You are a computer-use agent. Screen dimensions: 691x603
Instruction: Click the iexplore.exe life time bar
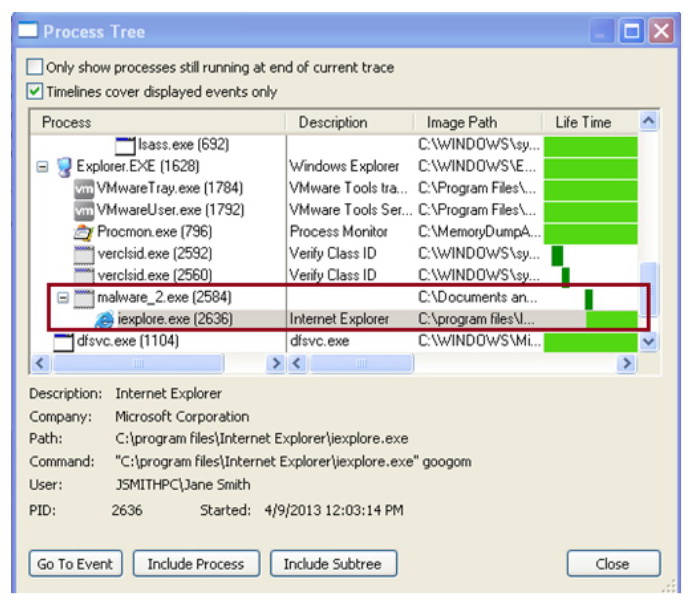(612, 320)
